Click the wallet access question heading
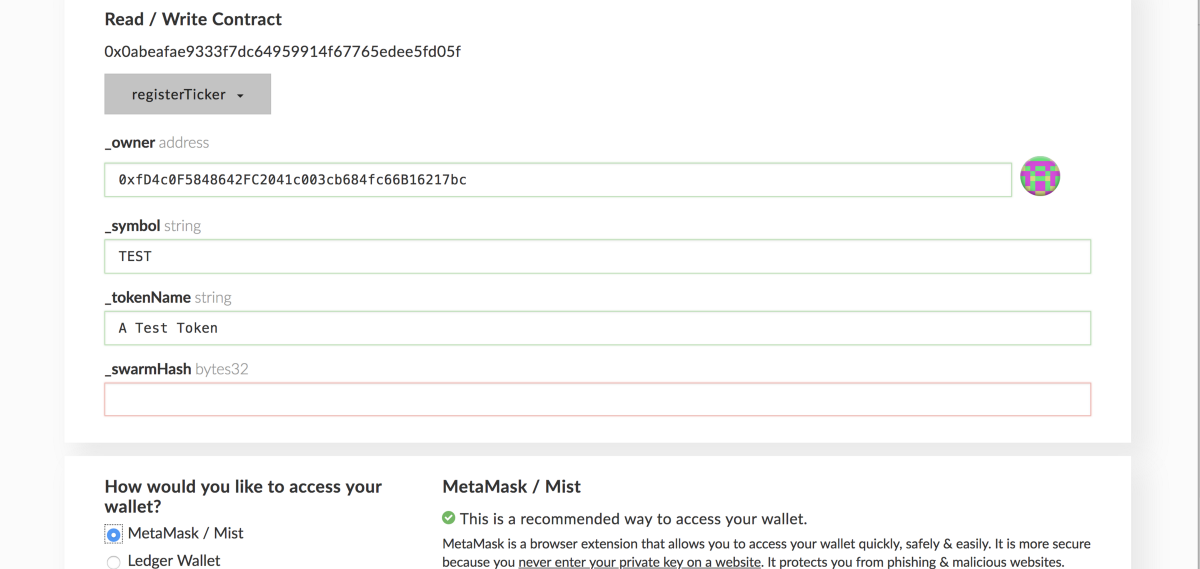 coord(243,496)
